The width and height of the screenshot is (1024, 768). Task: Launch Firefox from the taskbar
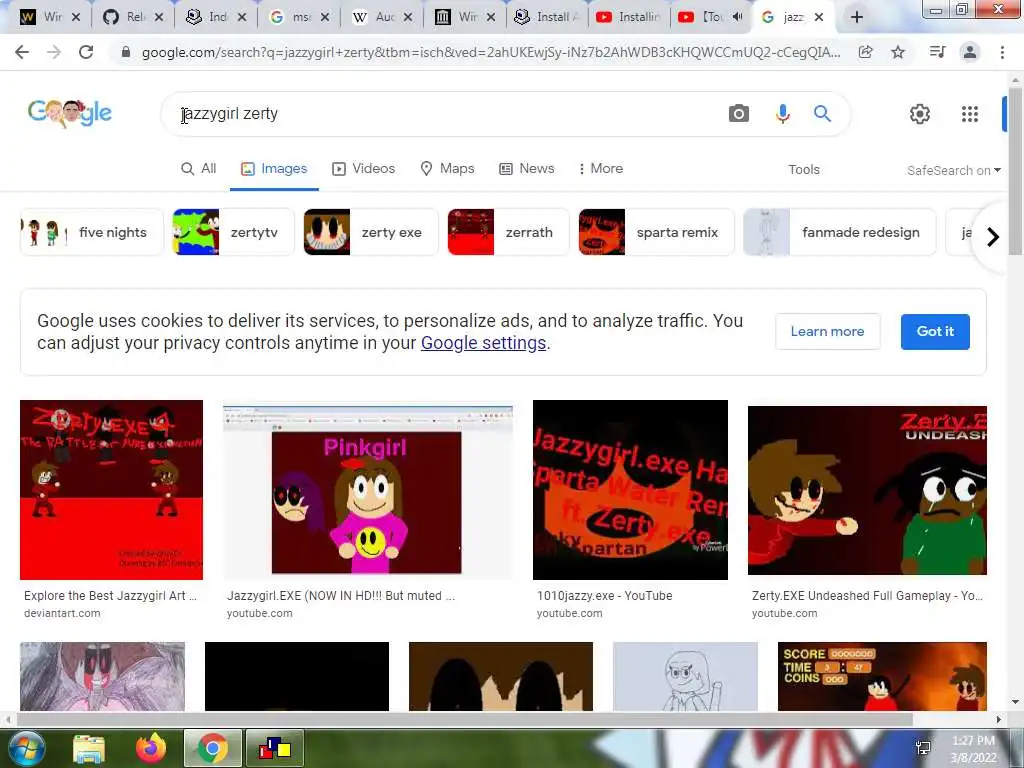tap(151, 748)
